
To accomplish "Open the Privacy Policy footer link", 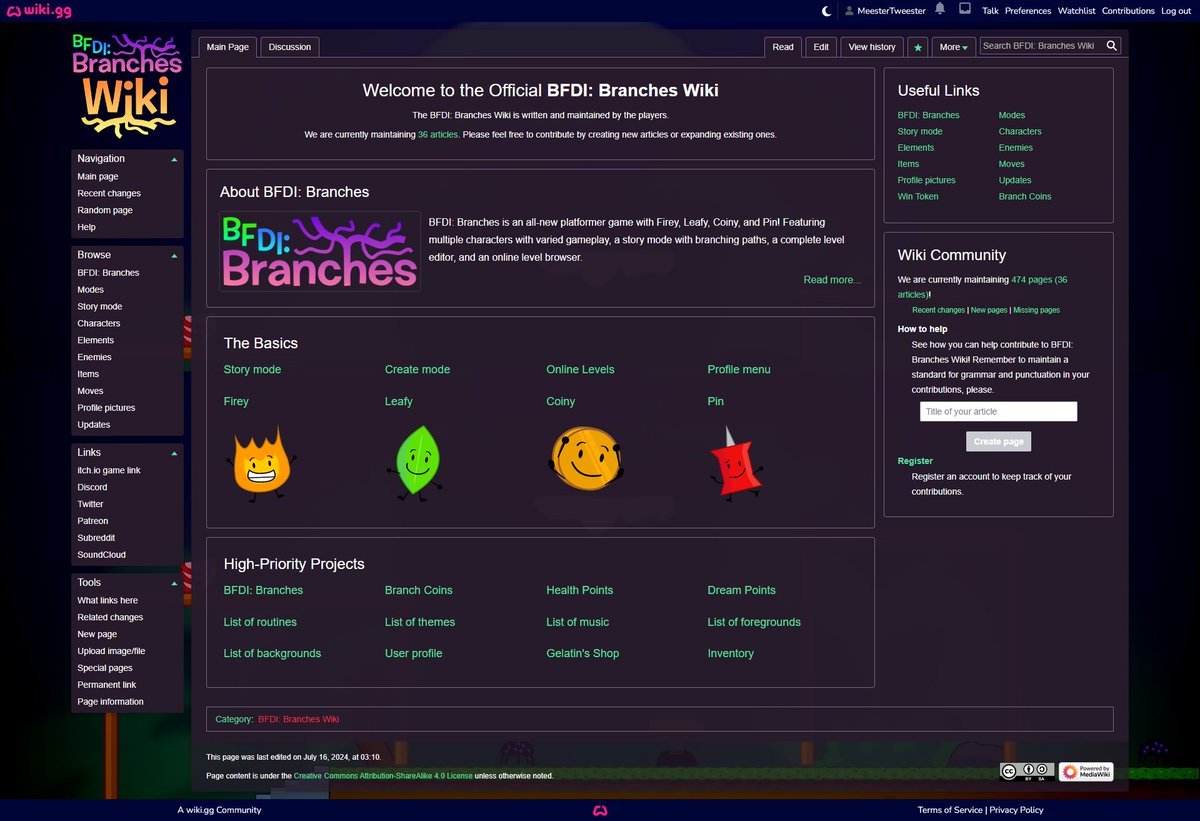I will (1016, 810).
